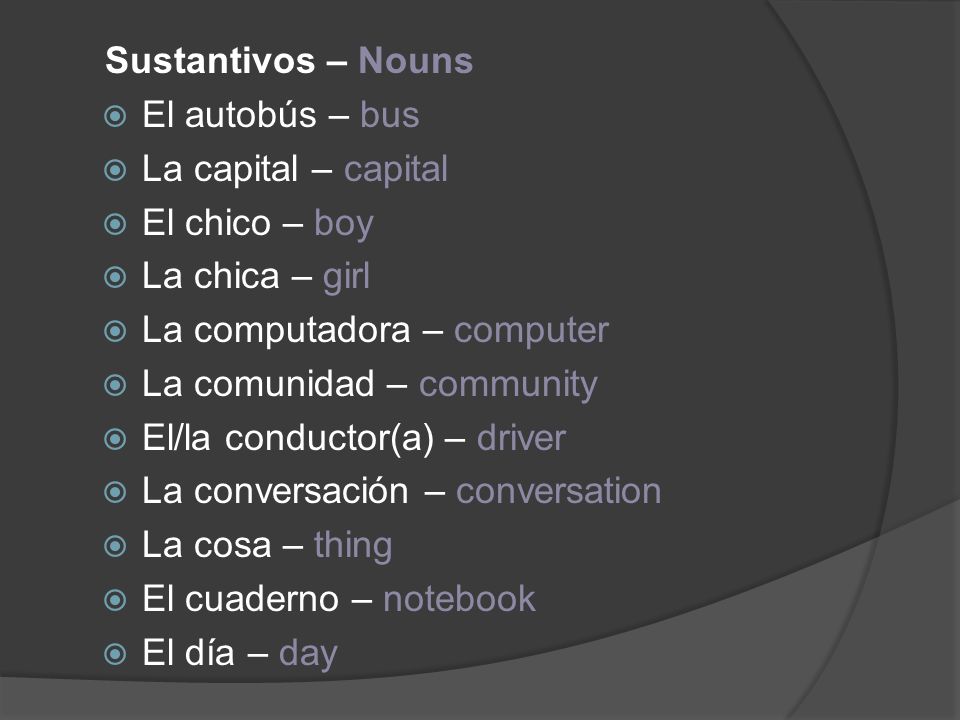Click the Sustantivos heading text
Screen dimensions: 960x720
click(210, 61)
